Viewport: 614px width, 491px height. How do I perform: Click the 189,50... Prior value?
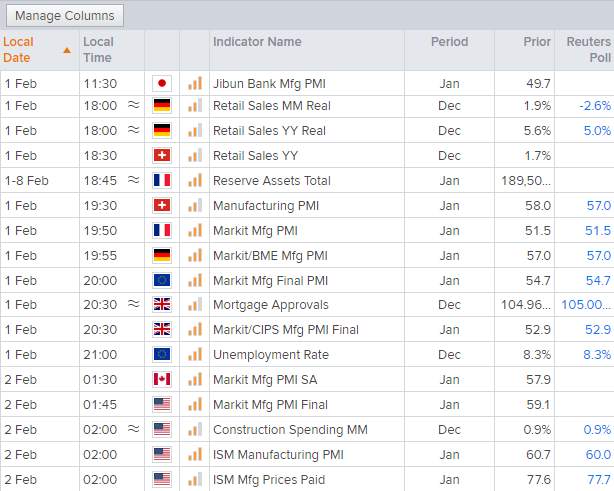[x=526, y=181]
